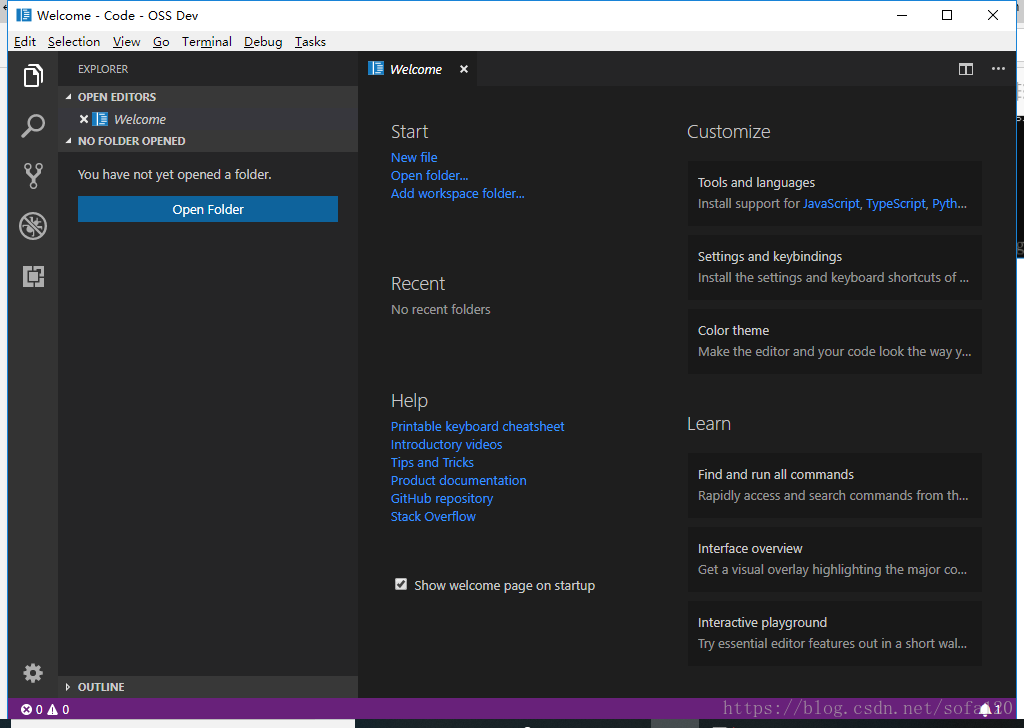Screen dimensions: 1024x728
Task: Open the Manage gear icon
Action: (x=33, y=673)
